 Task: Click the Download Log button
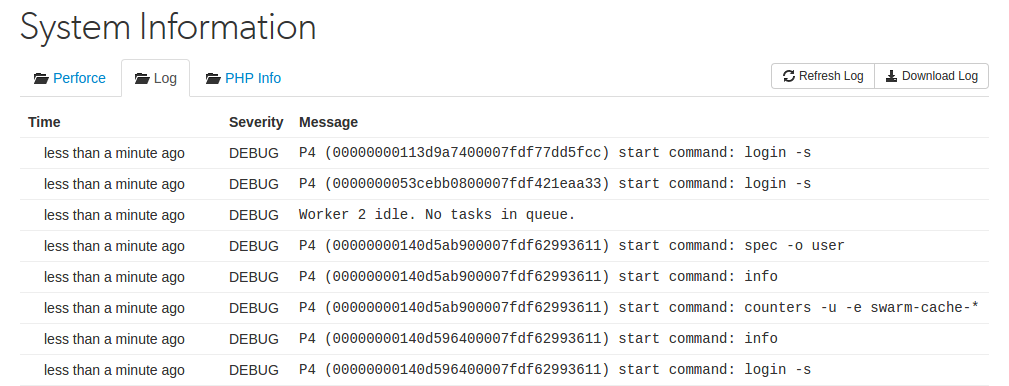pyautogui.click(x=931, y=76)
